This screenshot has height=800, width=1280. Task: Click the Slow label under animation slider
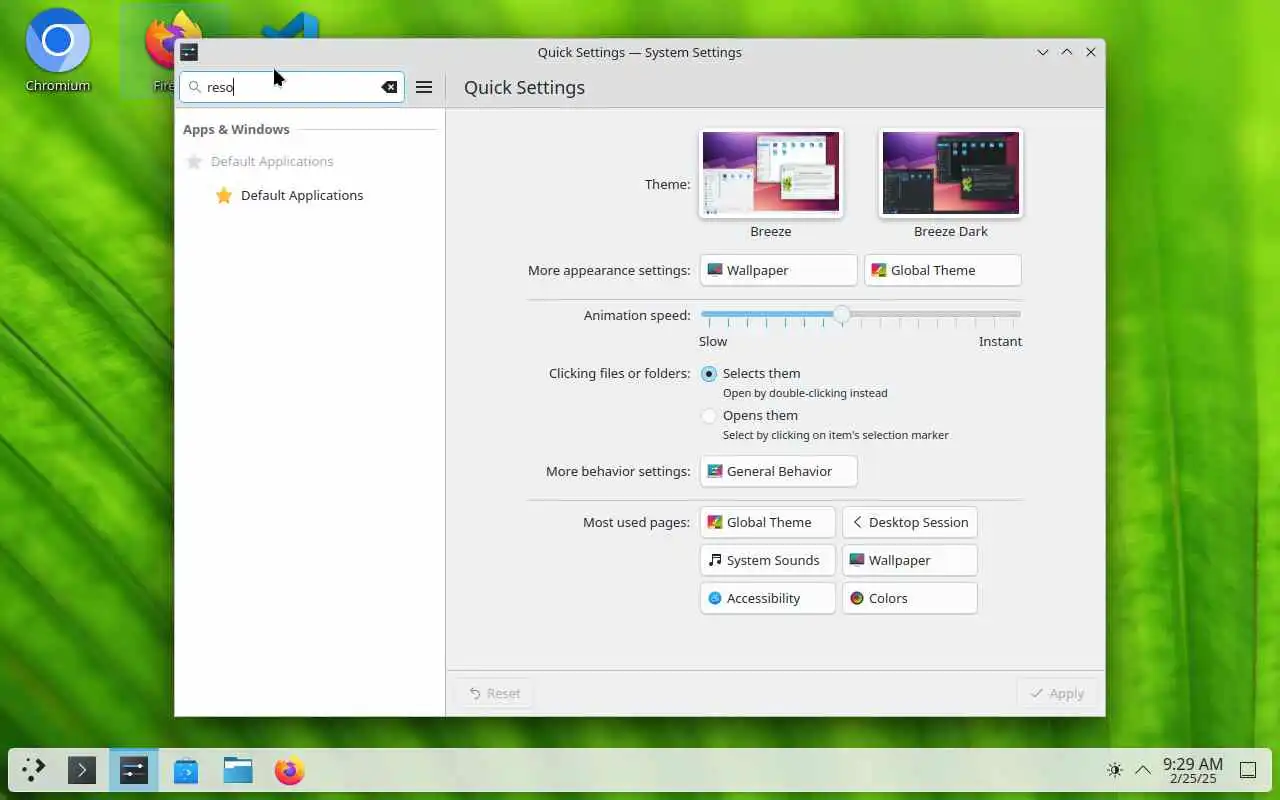click(x=713, y=341)
